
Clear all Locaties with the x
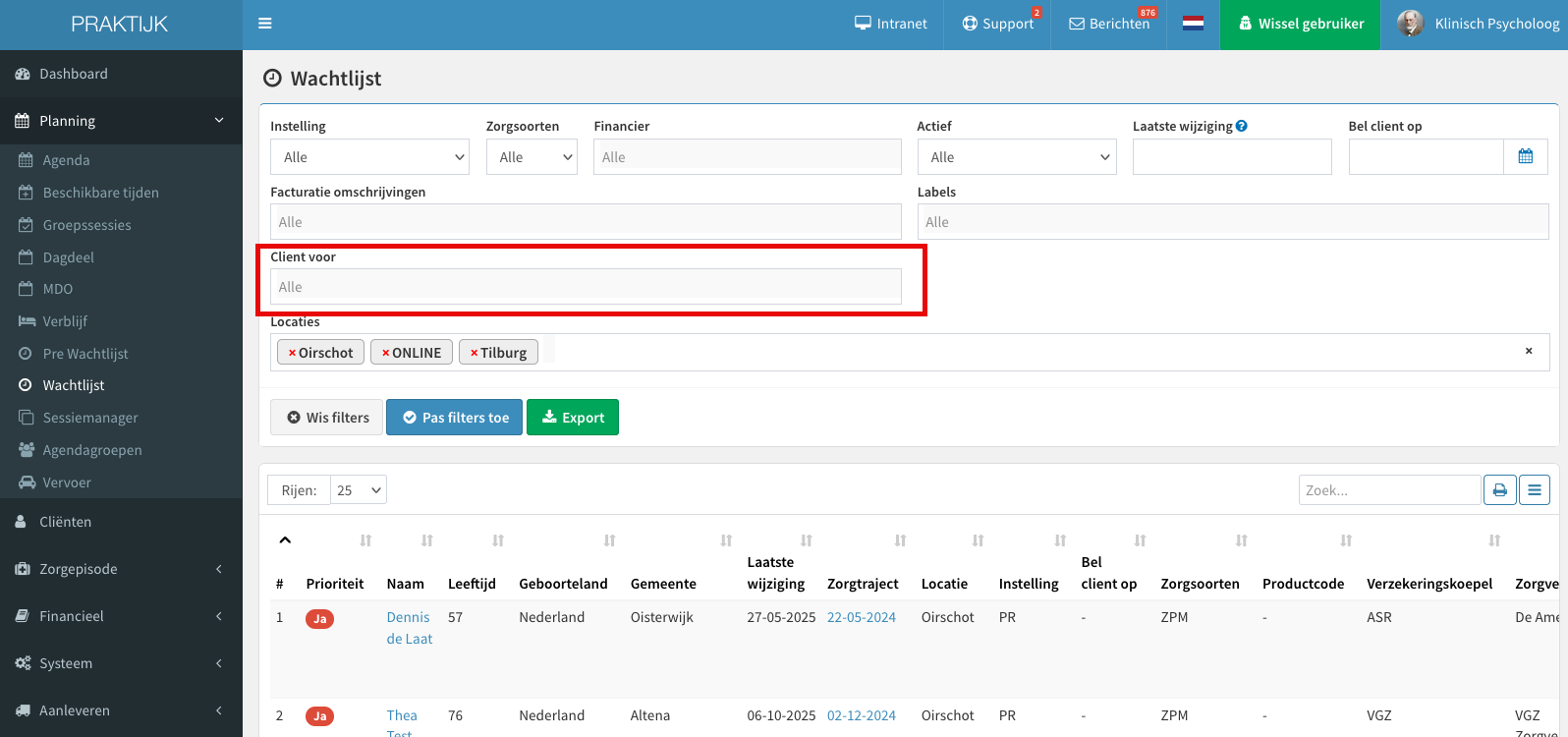(1529, 351)
